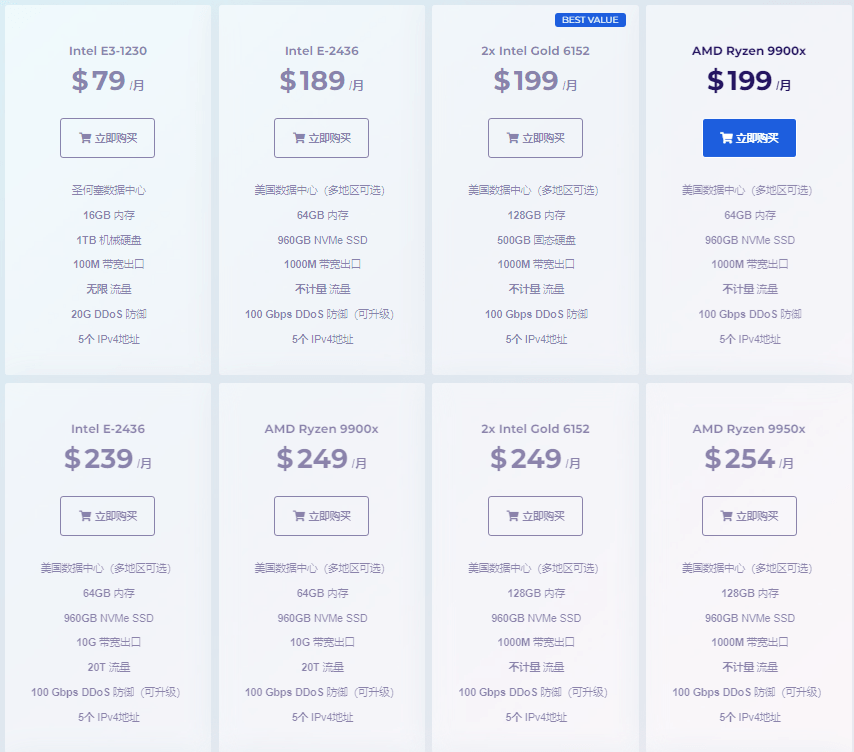This screenshot has width=854, height=752.
Task: Click the cart icon on the $199 Gold 6152 plan
Action: click(513, 138)
